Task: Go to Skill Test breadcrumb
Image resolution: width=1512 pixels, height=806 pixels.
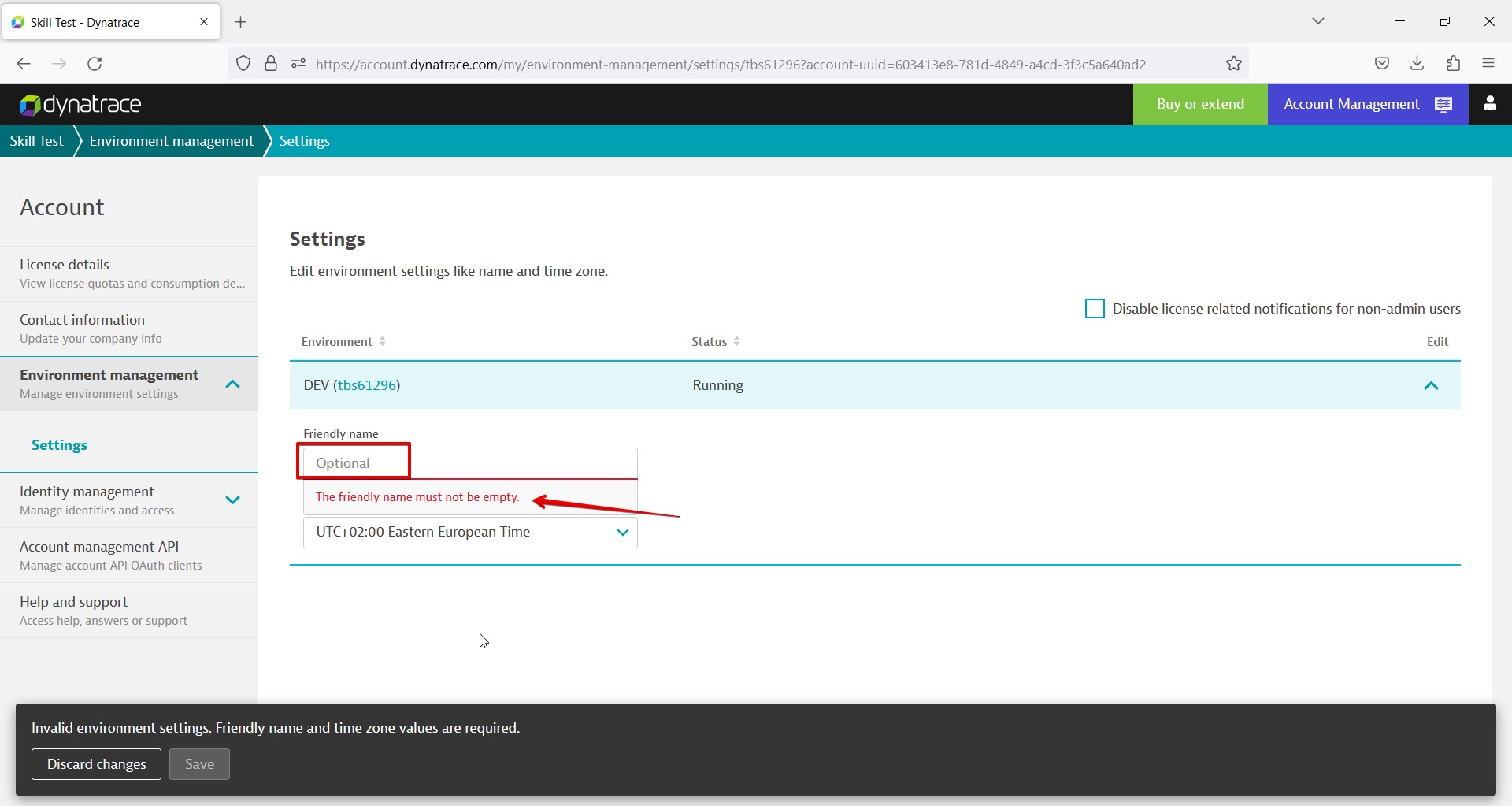Action: click(36, 141)
